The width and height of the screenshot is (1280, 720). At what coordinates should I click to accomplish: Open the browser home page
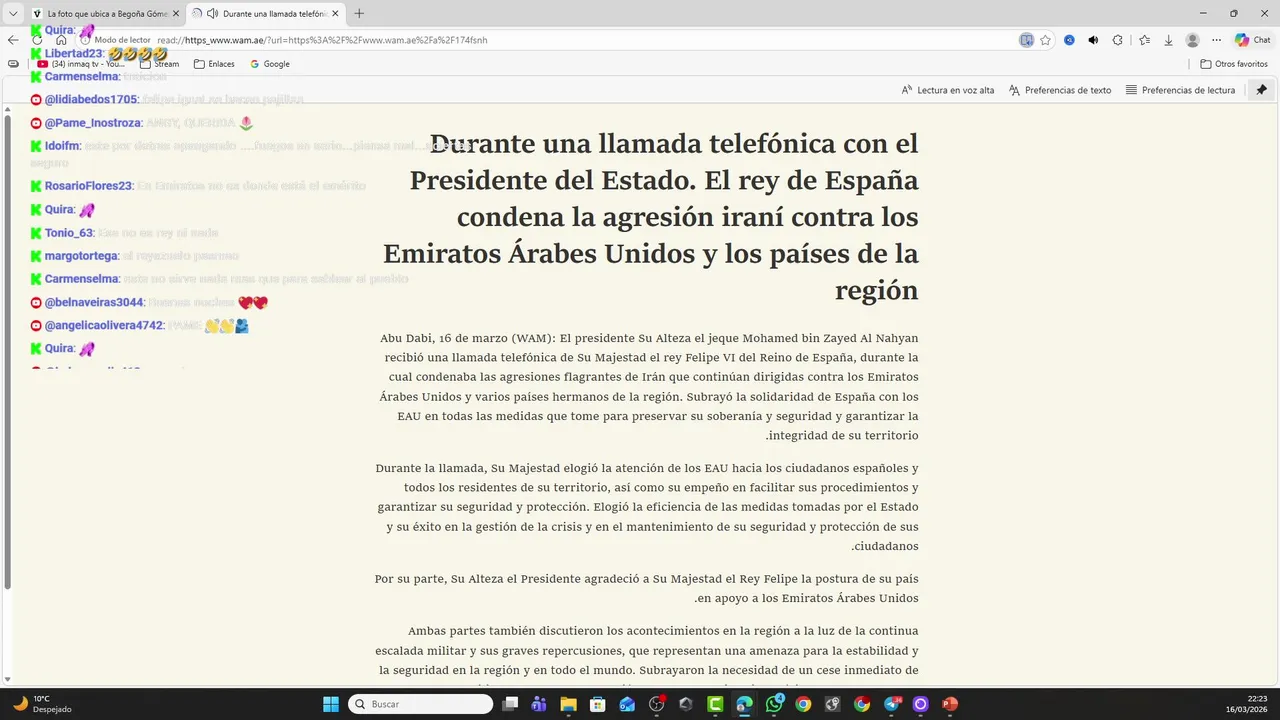coord(61,40)
